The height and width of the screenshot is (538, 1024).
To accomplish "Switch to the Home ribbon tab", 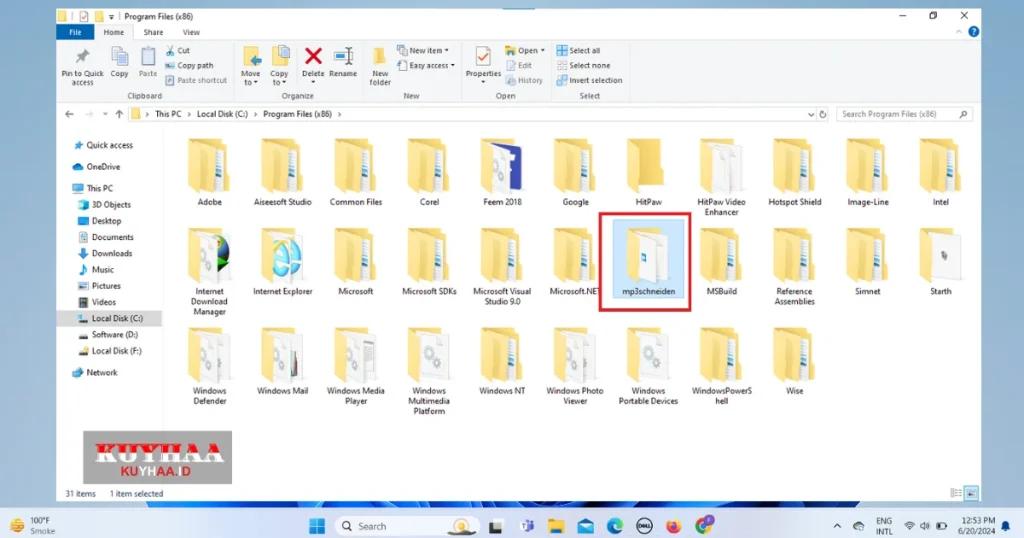I will (x=114, y=32).
